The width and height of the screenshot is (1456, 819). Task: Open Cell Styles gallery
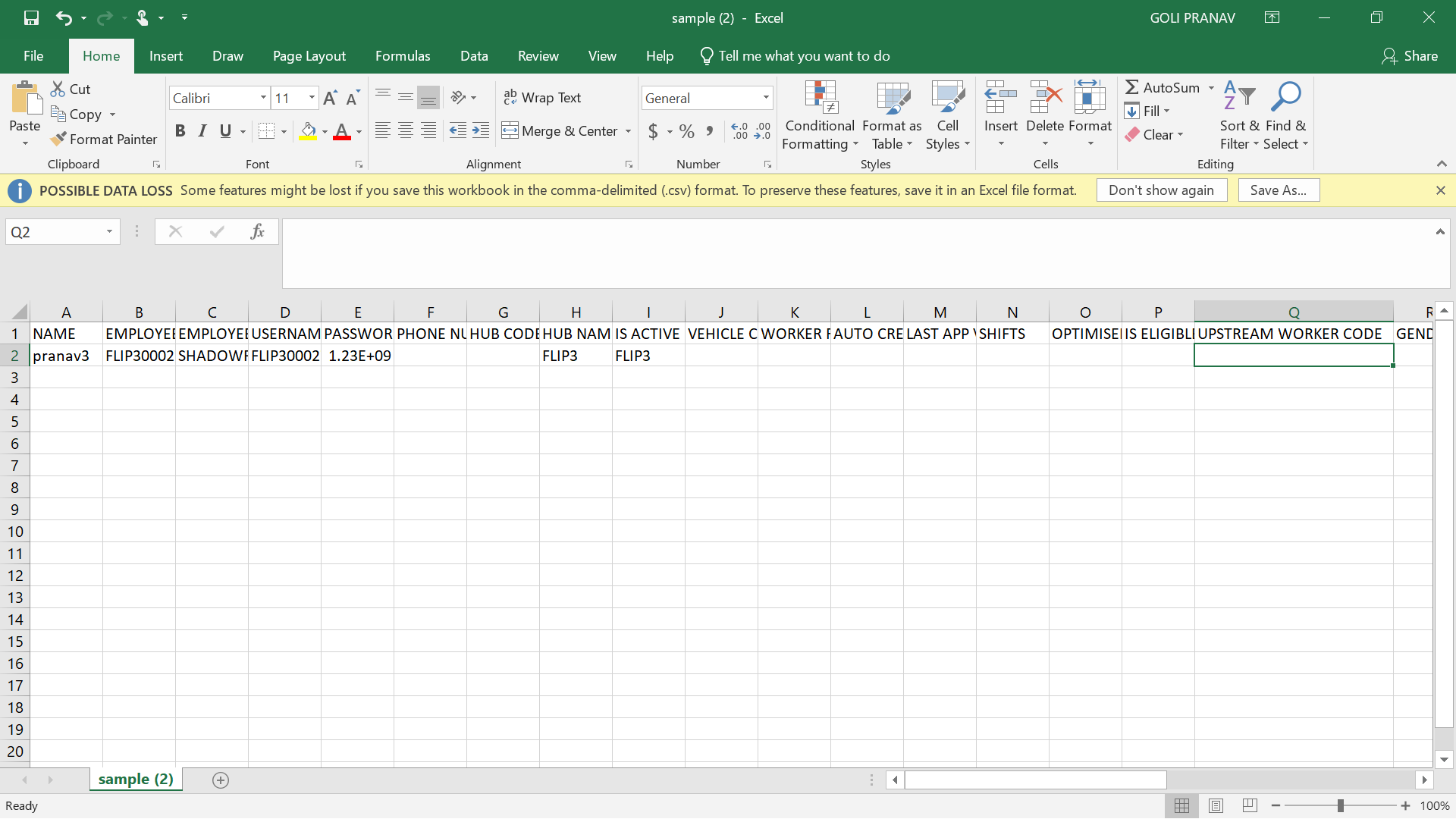(x=947, y=116)
